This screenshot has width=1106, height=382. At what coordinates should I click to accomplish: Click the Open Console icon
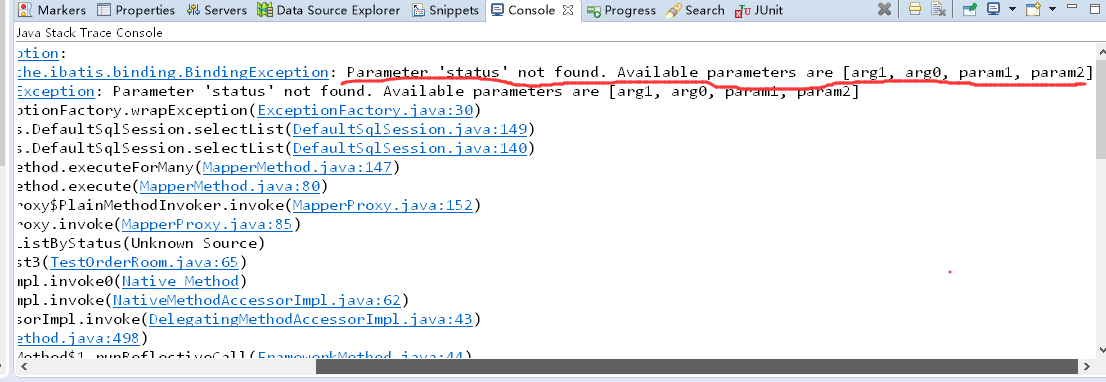(1033, 10)
